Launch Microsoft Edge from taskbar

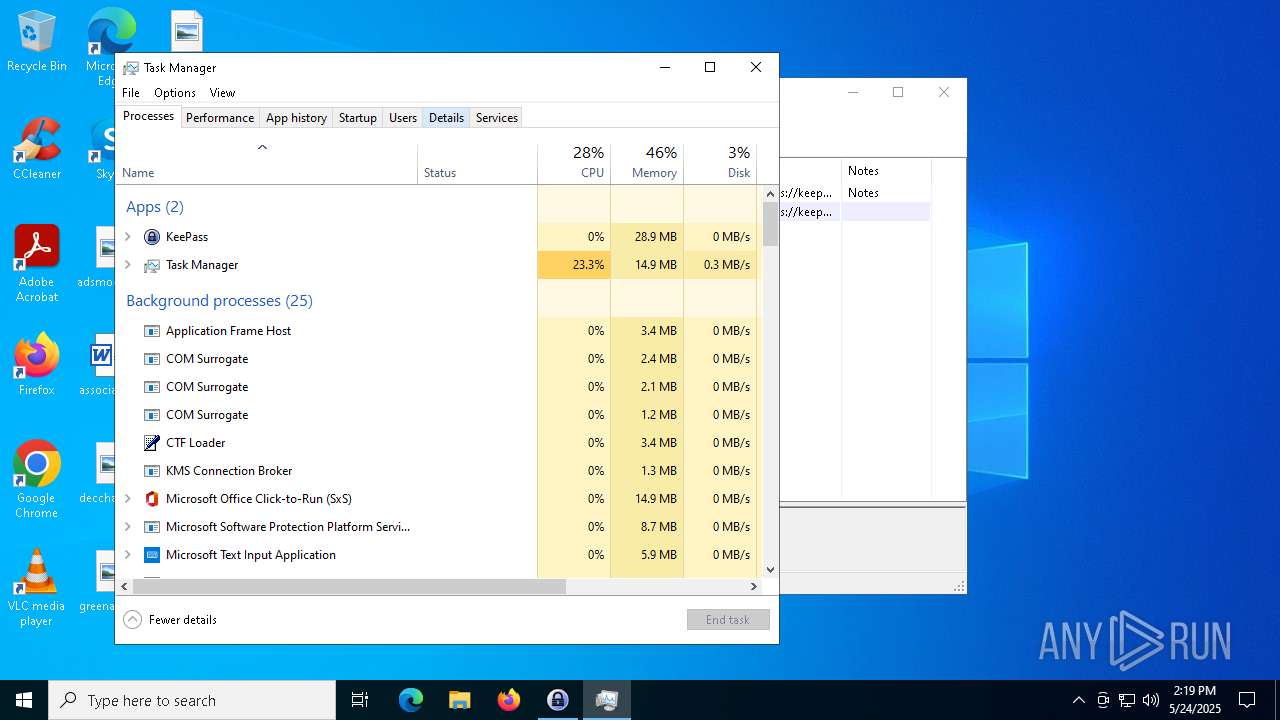point(411,700)
